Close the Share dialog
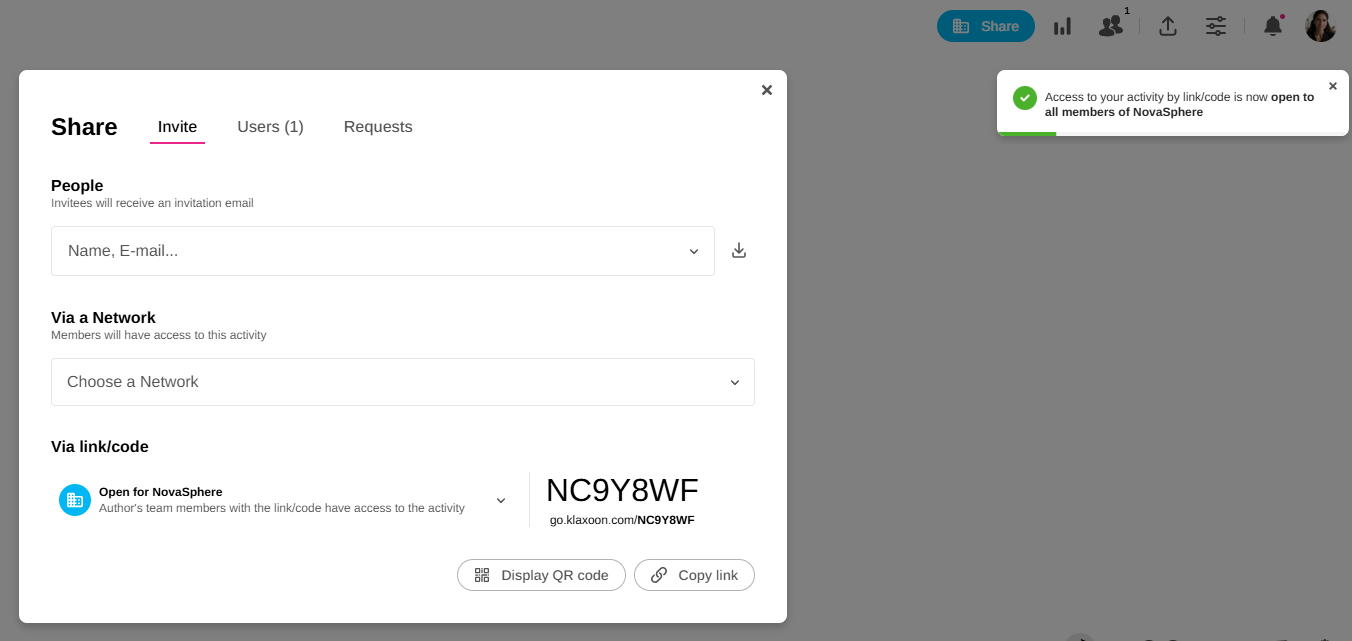The image size is (1352, 641). pos(767,90)
